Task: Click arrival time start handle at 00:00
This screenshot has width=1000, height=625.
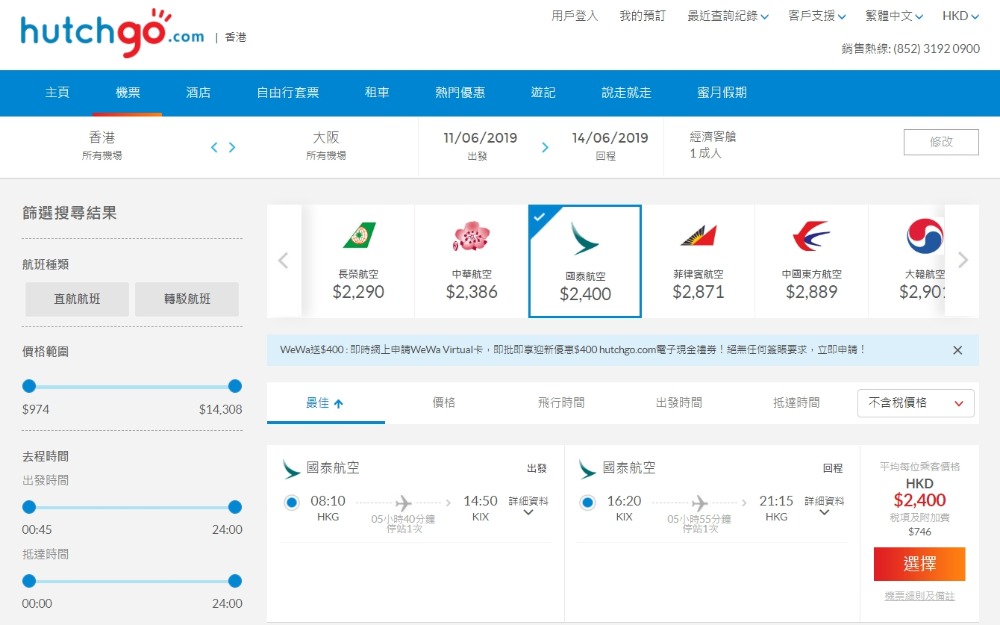Action: [29, 581]
